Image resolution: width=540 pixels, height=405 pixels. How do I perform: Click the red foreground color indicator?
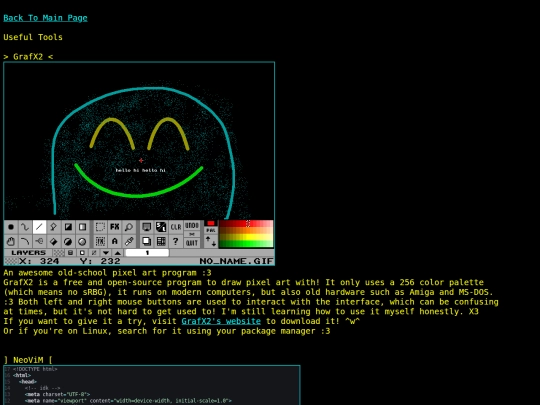click(211, 223)
